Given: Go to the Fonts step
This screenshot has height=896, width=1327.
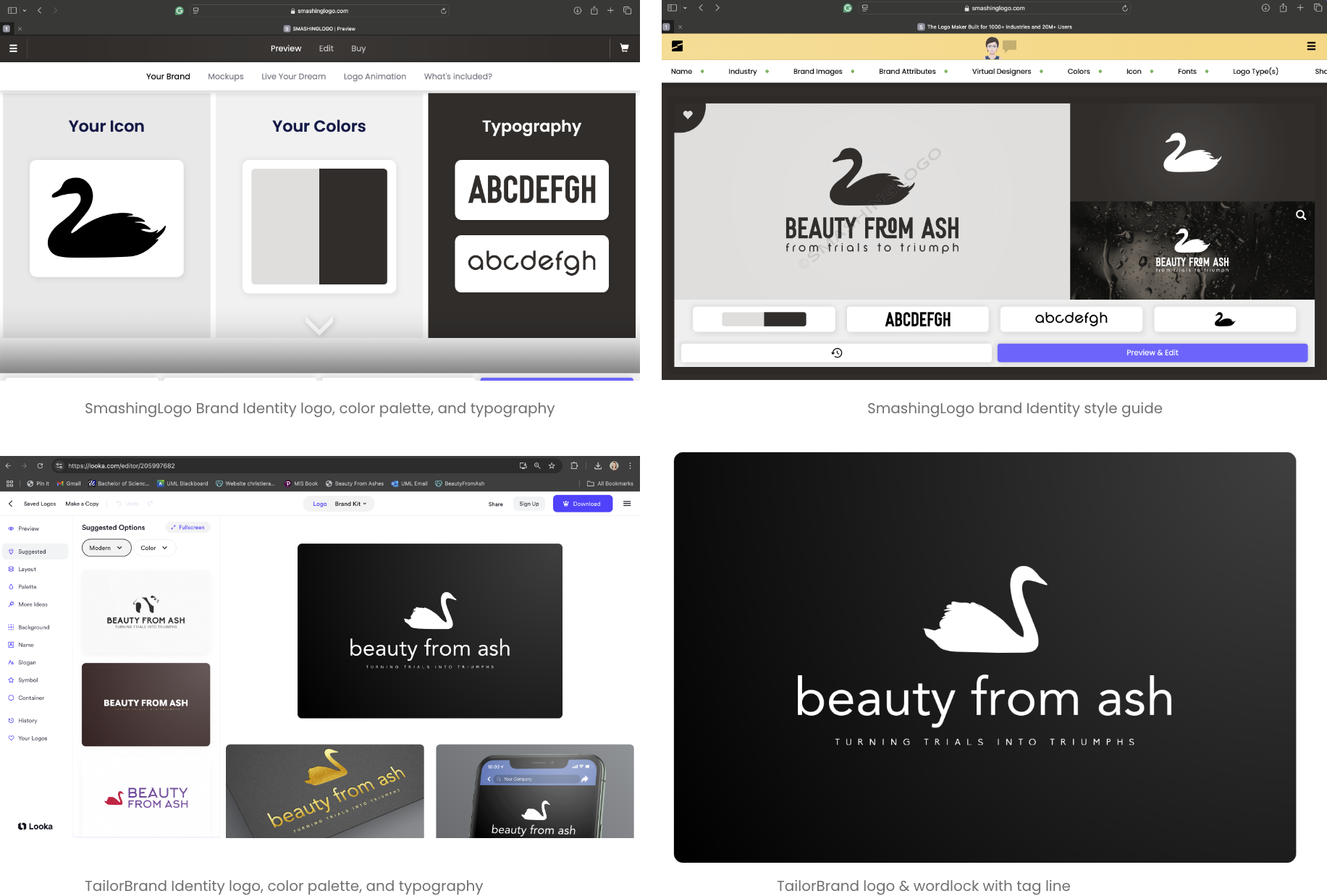Looking at the screenshot, I should point(1187,72).
